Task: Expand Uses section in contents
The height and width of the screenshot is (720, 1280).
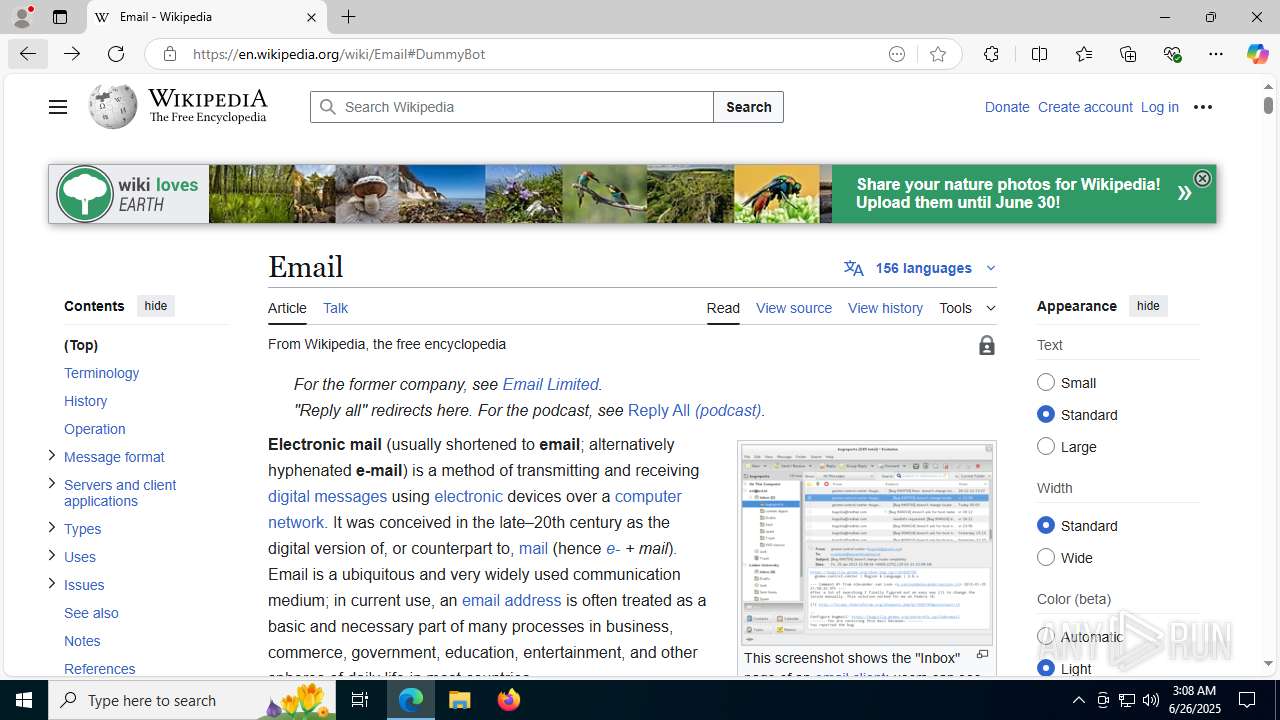Action: (x=51, y=556)
